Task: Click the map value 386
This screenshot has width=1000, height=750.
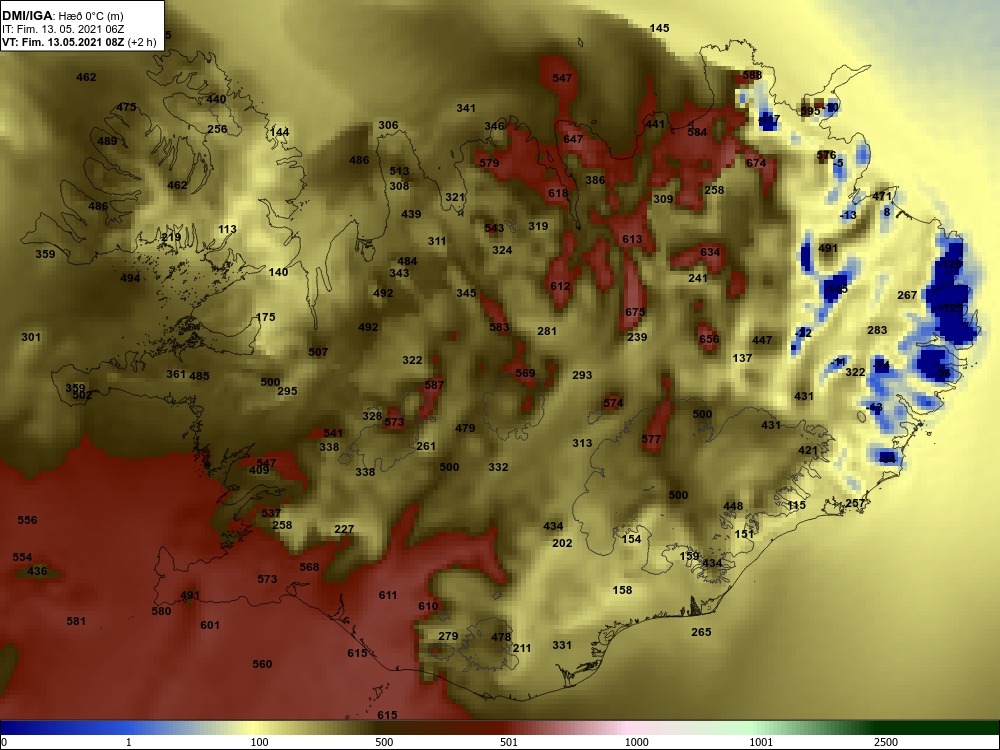Action: tap(595, 180)
